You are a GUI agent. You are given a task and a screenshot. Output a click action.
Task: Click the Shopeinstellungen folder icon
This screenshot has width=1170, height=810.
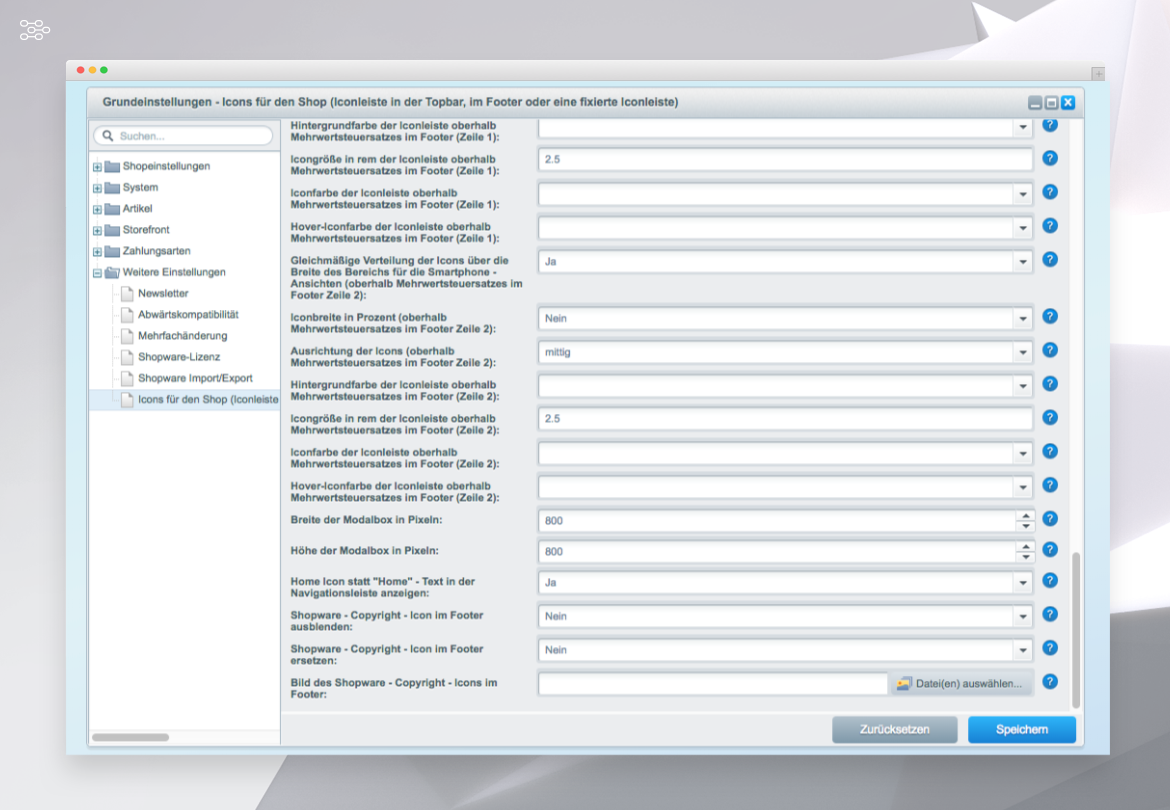[112, 166]
